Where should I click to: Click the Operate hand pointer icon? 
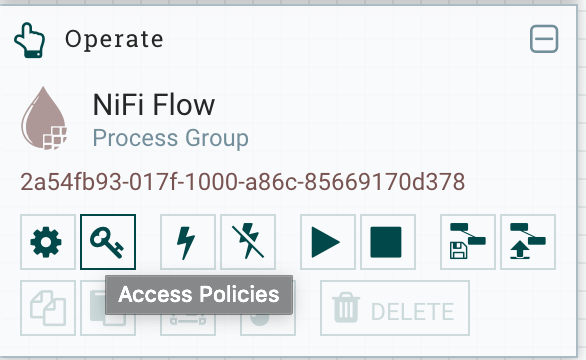(x=30, y=40)
